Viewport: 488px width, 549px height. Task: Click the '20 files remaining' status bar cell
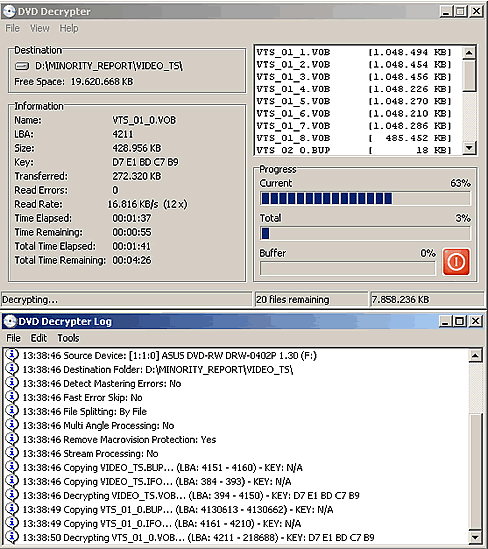pos(311,300)
